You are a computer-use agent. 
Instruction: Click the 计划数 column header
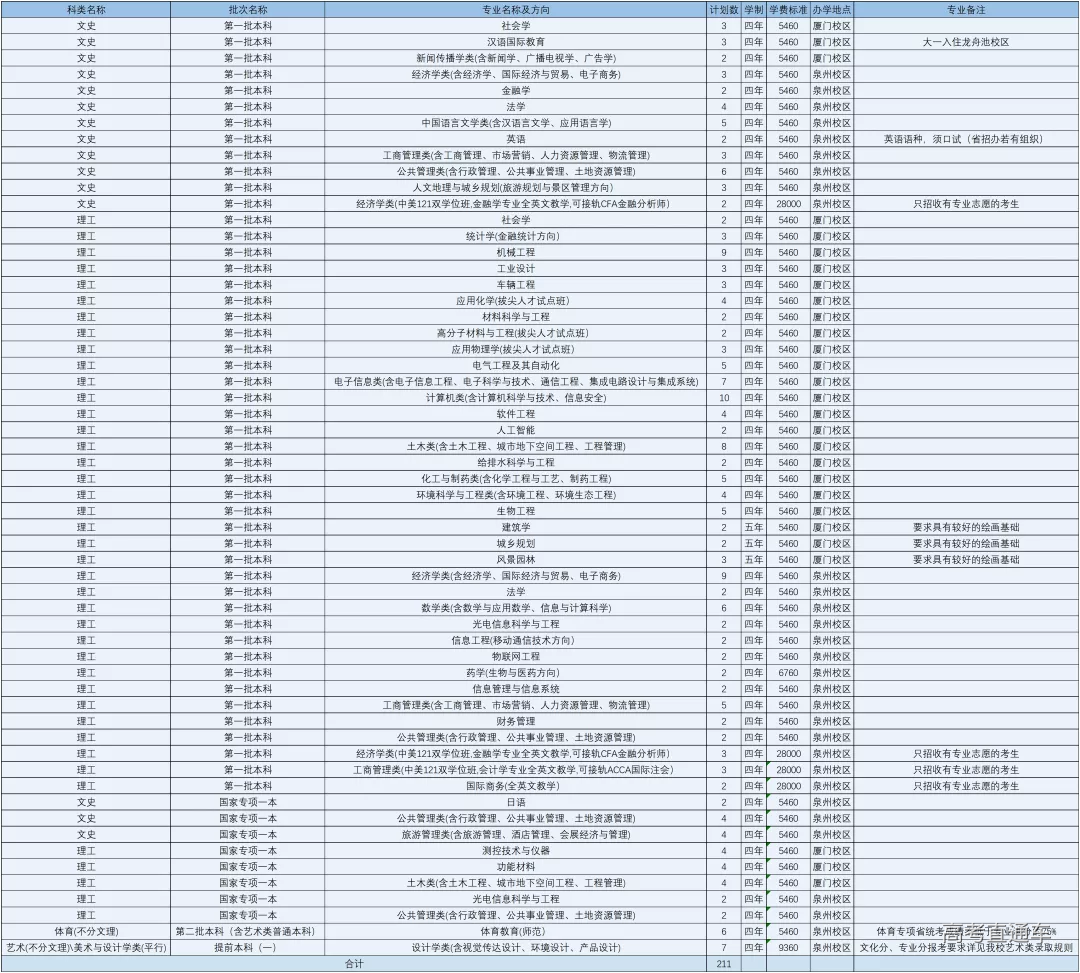pyautogui.click(x=723, y=9)
